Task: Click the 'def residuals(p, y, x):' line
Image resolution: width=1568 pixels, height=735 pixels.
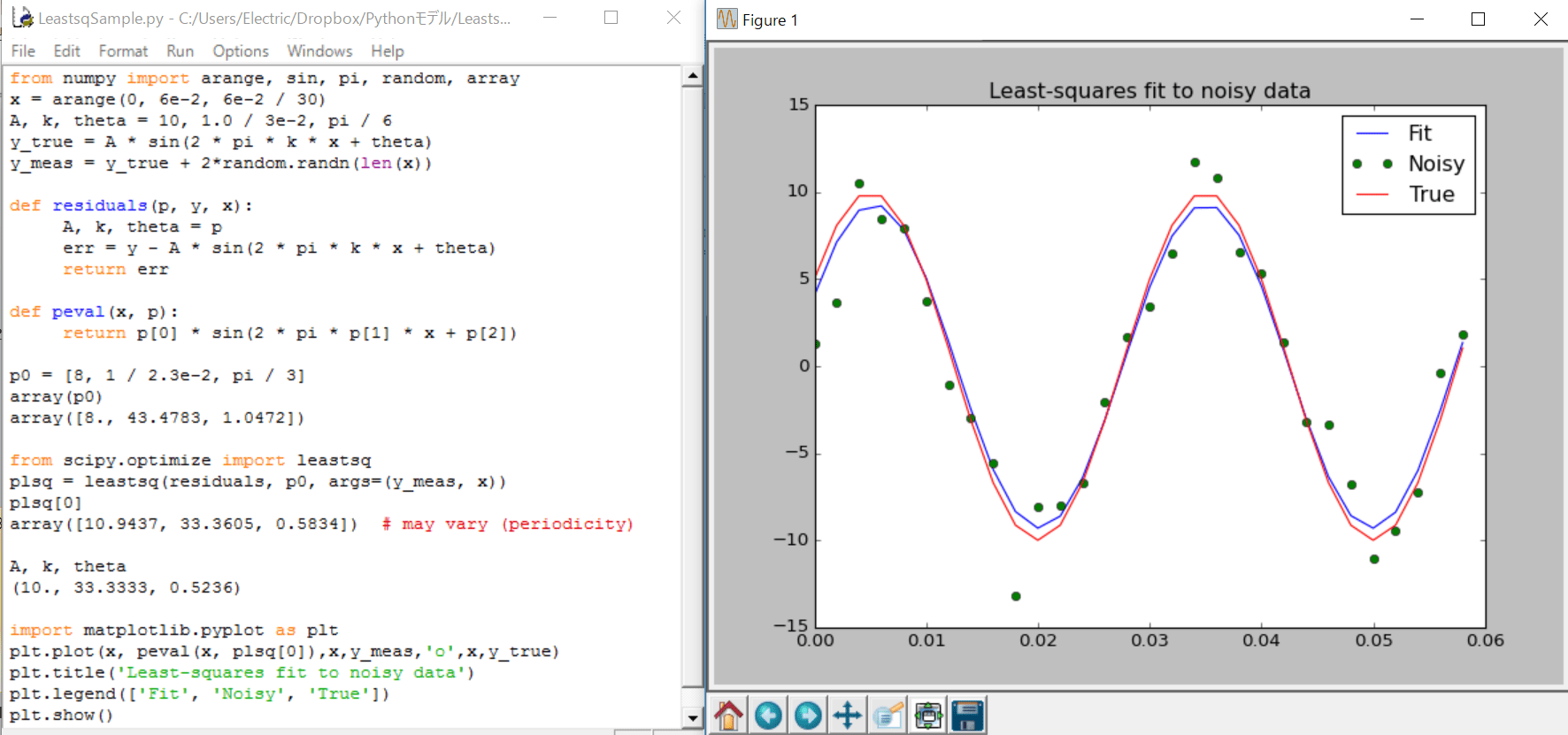Action: pyautogui.click(x=131, y=206)
